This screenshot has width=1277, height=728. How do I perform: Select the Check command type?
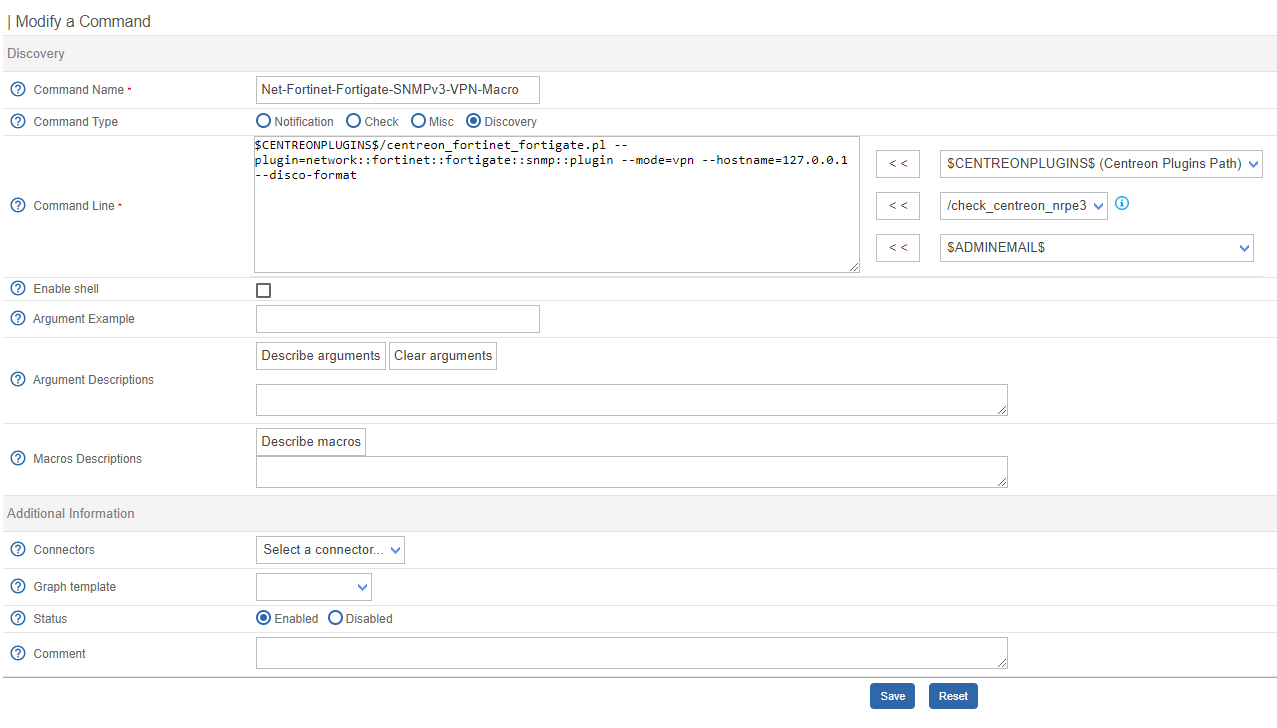[x=355, y=120]
